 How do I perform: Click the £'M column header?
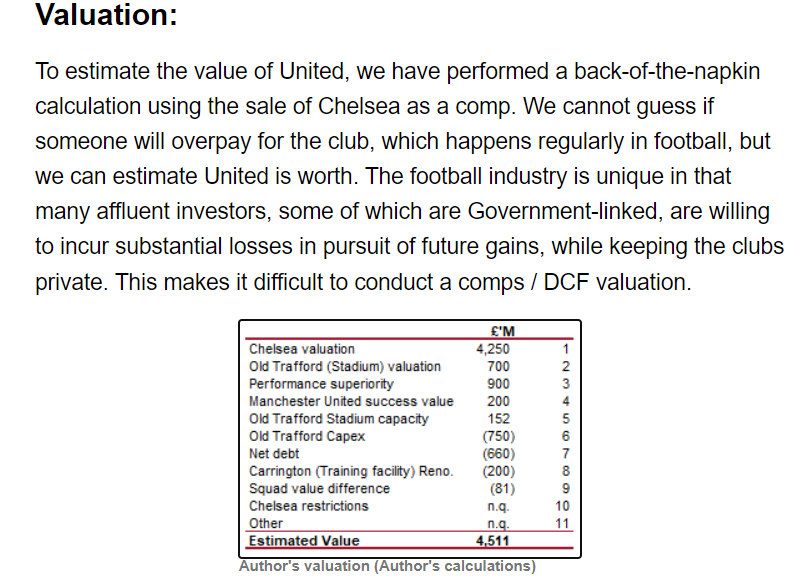click(x=503, y=331)
